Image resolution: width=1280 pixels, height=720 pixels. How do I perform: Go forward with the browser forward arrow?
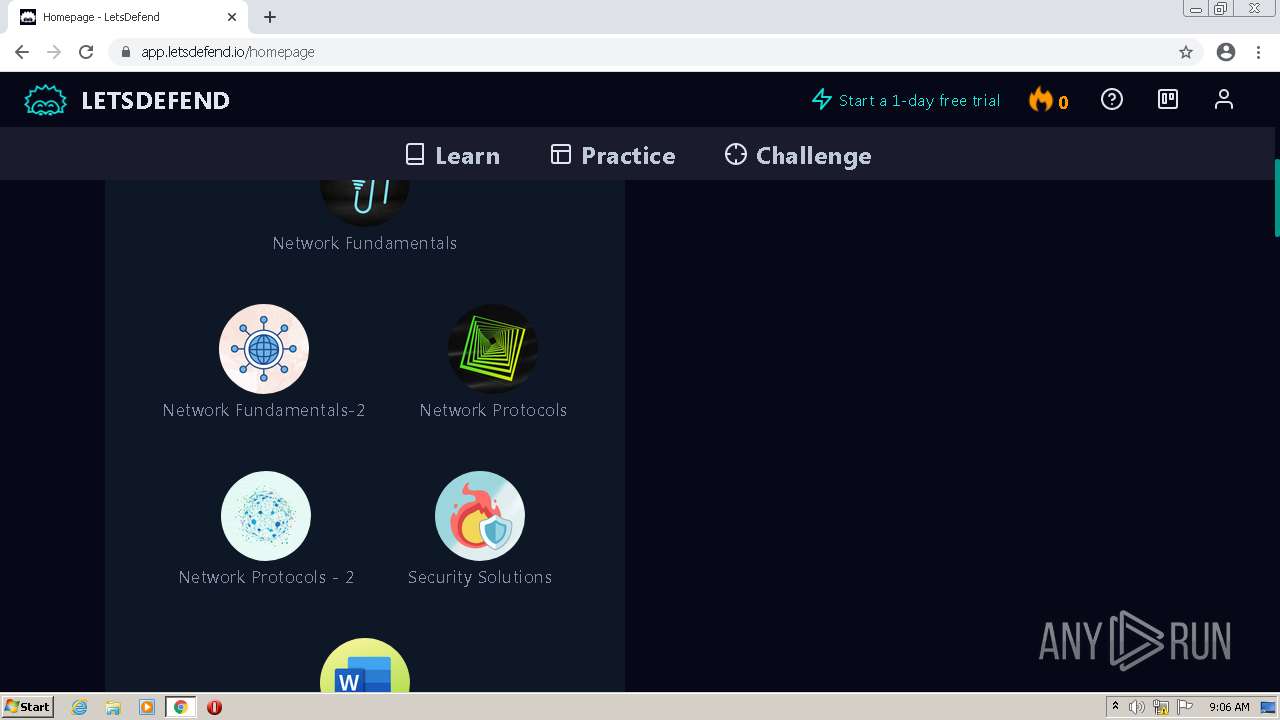coord(54,52)
